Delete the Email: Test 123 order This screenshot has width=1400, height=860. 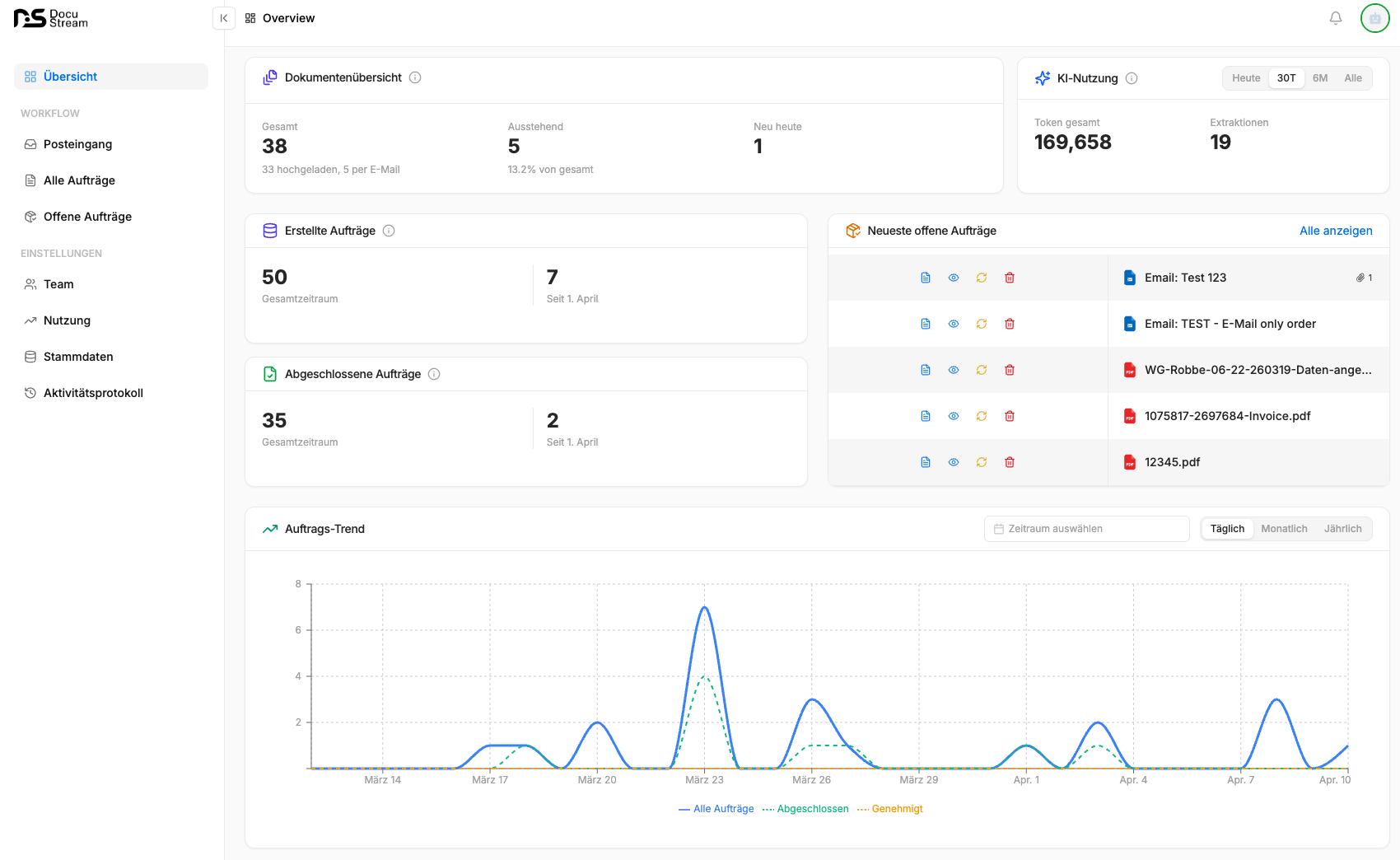click(1010, 278)
